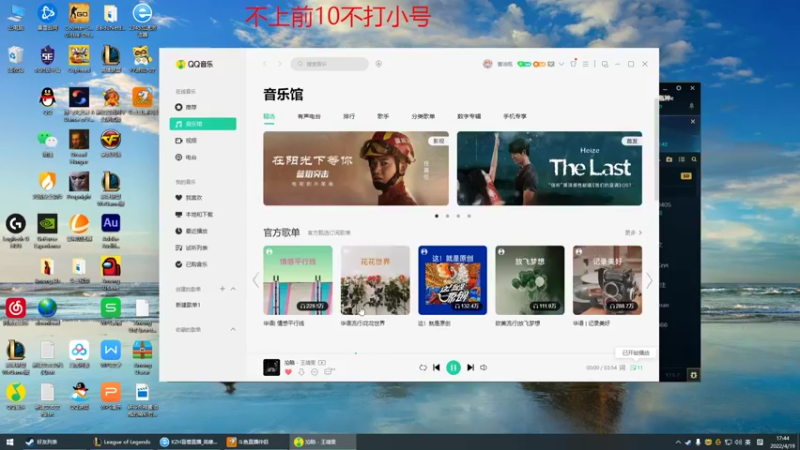Open 已购音乐 (Purchased music)

pyautogui.click(x=203, y=264)
